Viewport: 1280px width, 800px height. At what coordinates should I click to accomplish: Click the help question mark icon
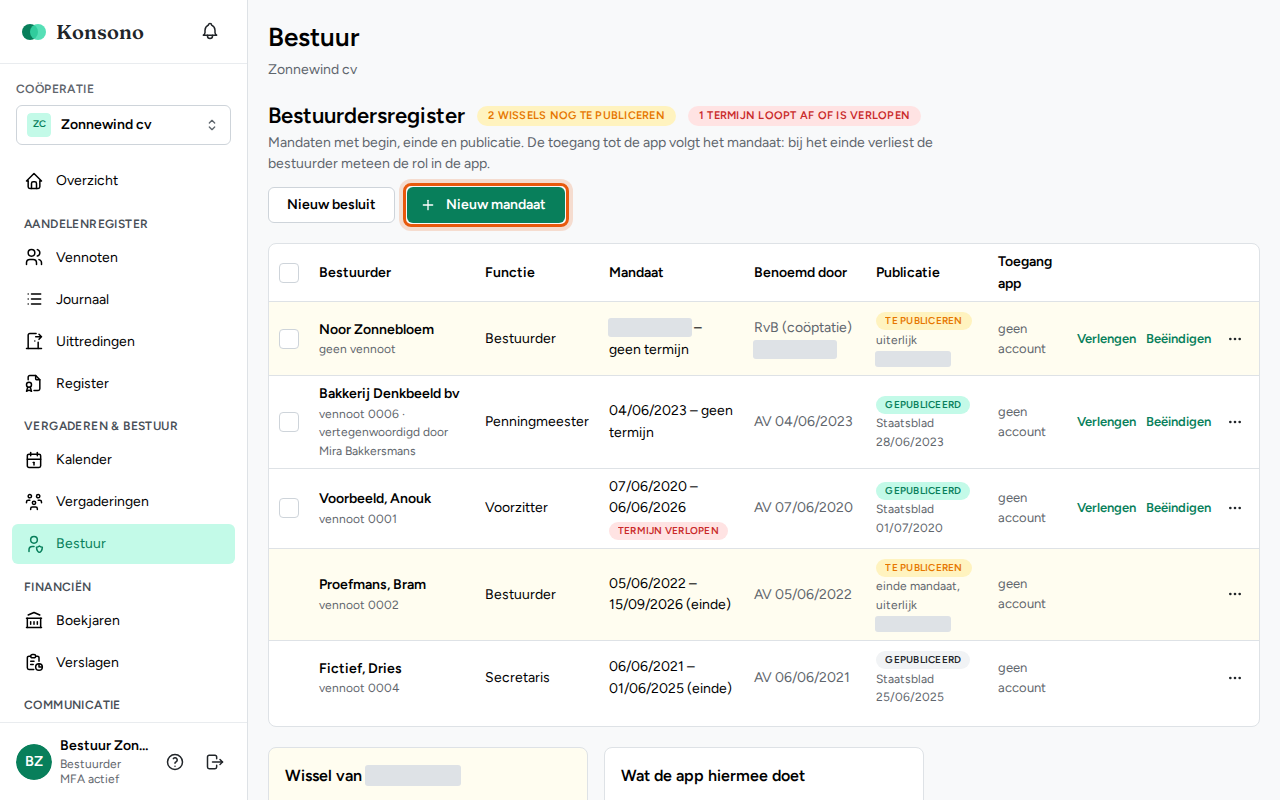(175, 762)
